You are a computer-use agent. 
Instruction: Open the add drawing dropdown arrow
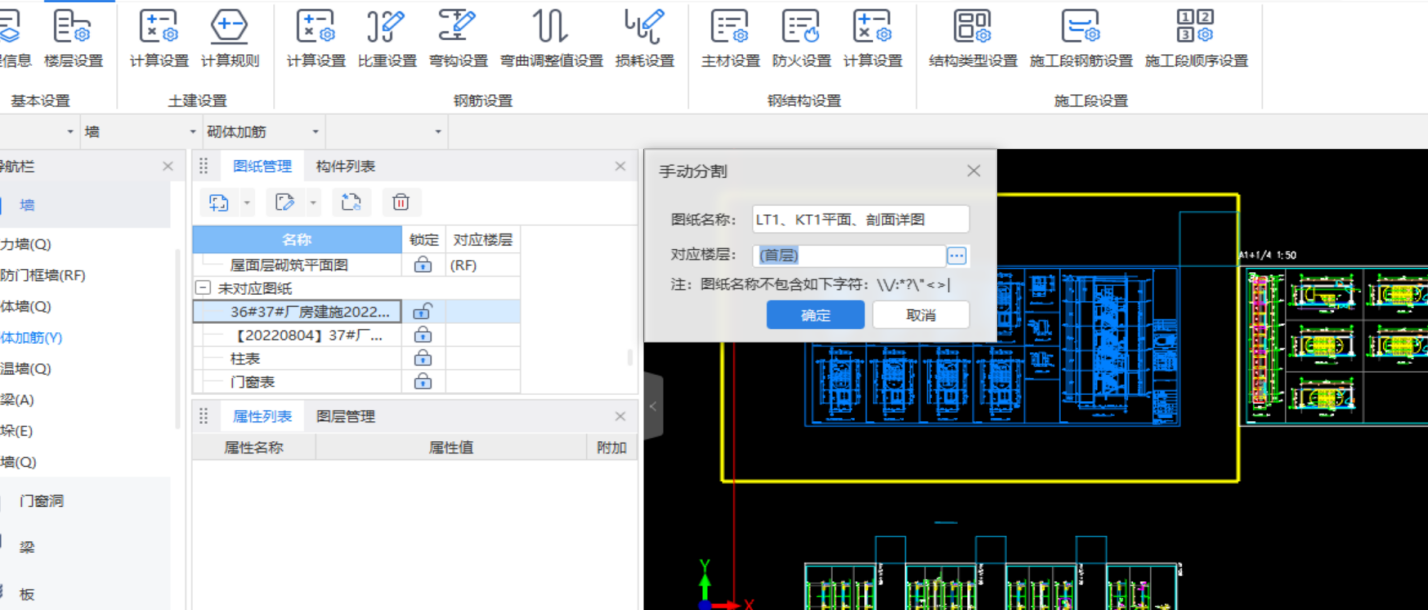click(x=247, y=203)
